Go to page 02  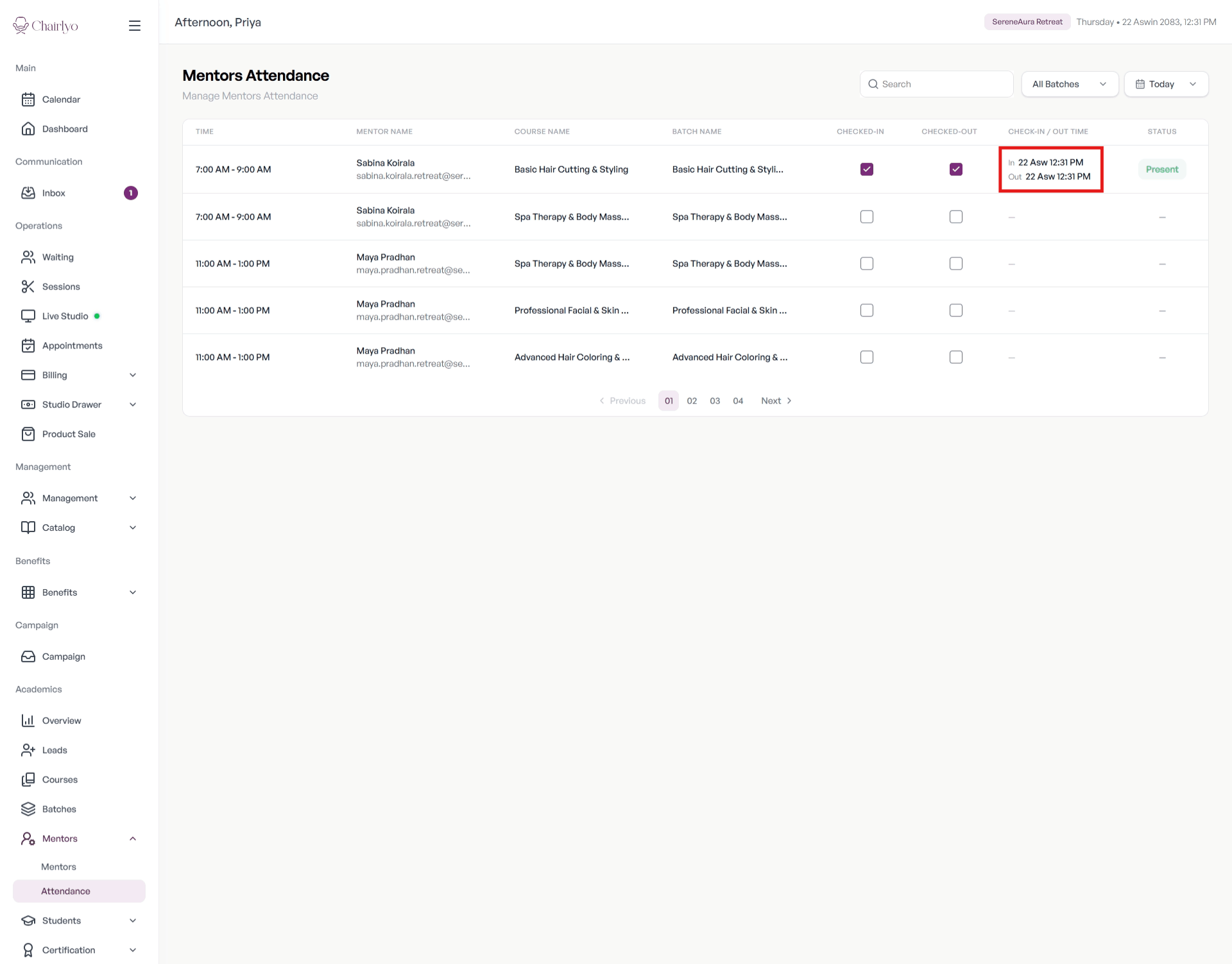click(x=692, y=401)
